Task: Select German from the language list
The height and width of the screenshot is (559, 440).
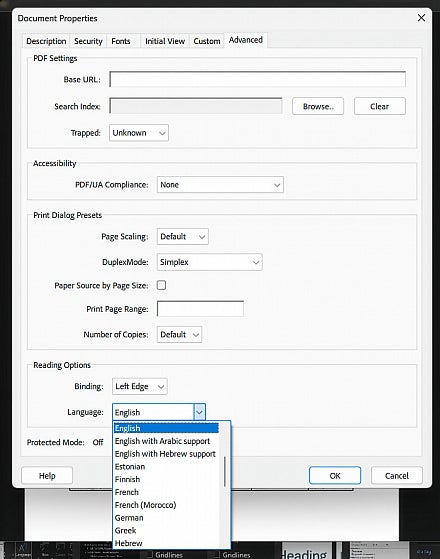Action: click(166, 518)
